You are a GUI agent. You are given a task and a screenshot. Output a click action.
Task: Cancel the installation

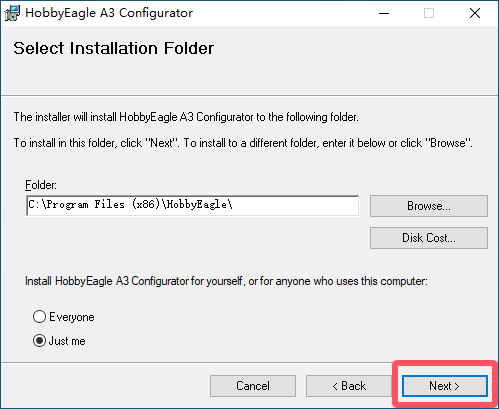253,386
